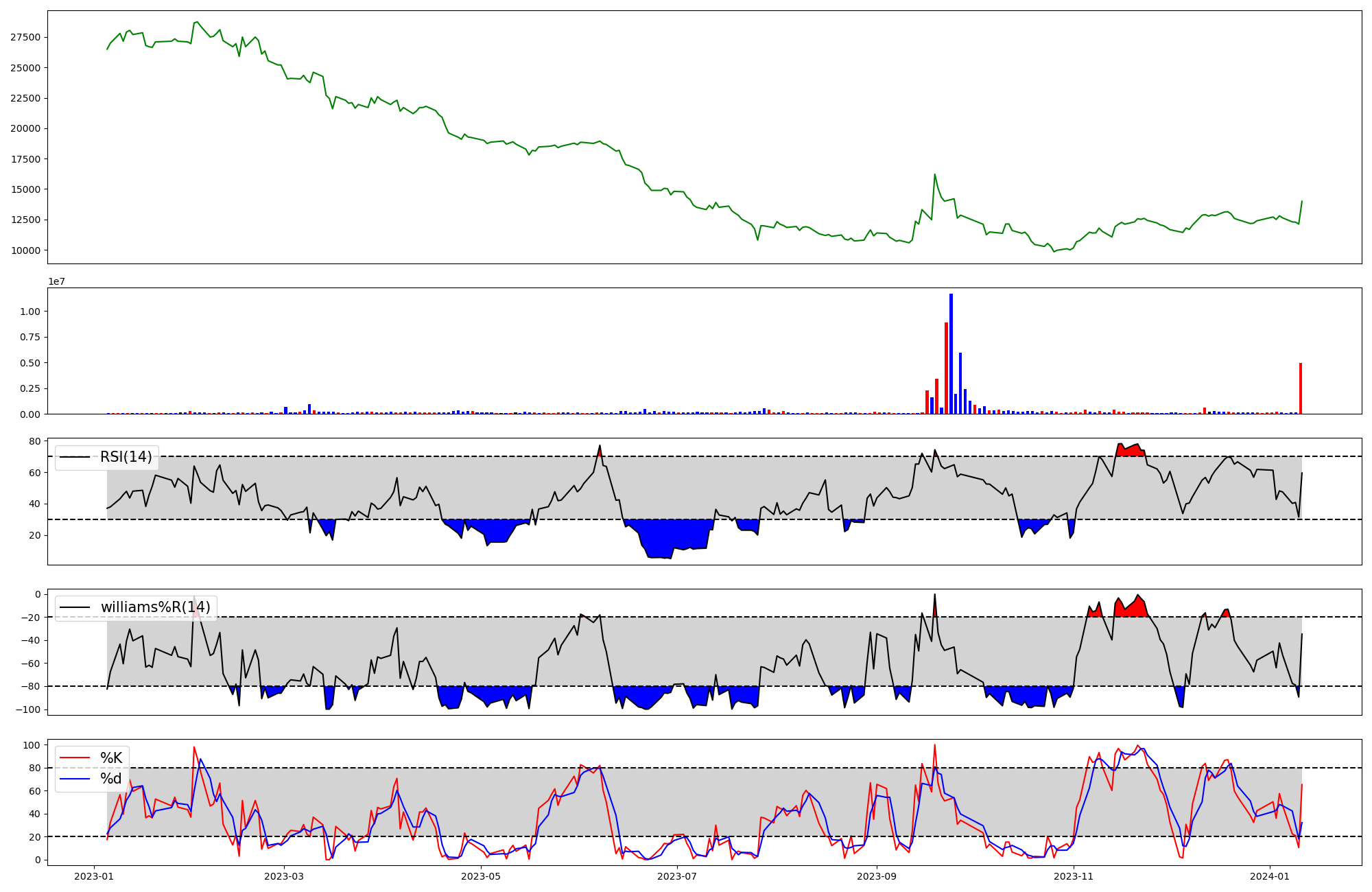Click the 27500 price axis tick label
The height and width of the screenshot is (892, 1372).
(25, 37)
